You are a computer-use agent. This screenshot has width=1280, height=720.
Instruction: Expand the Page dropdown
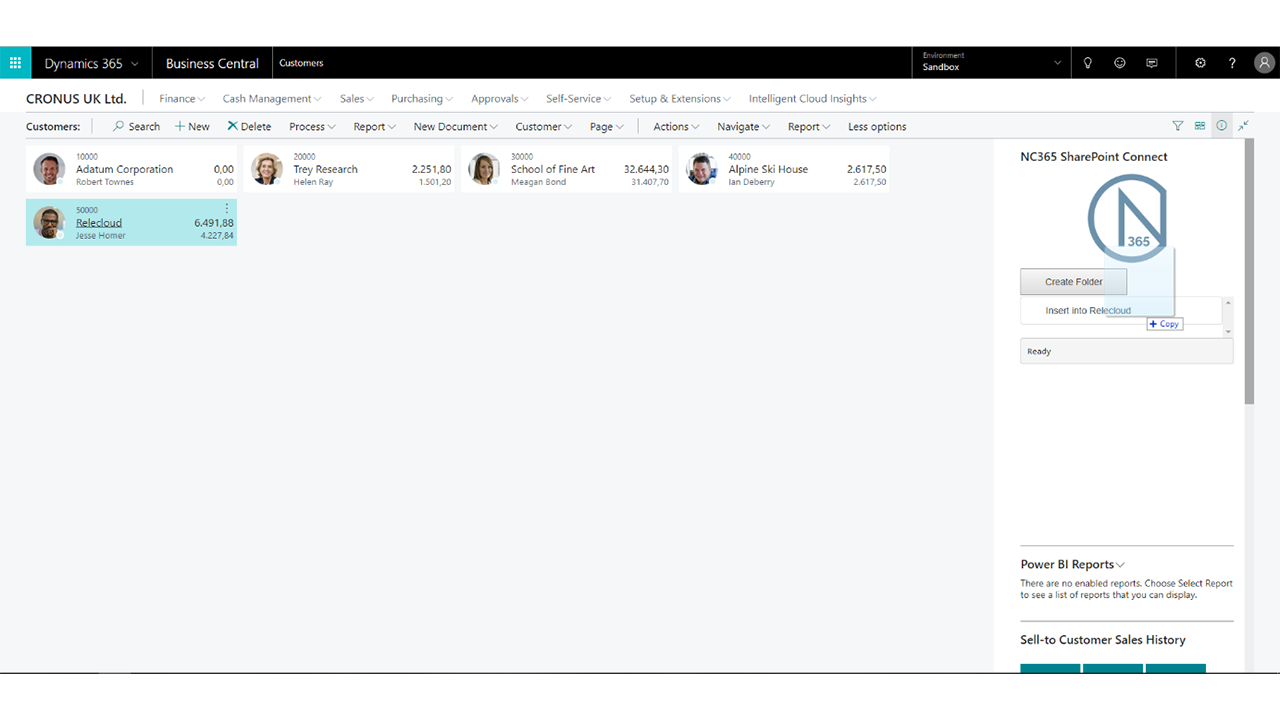tap(607, 127)
